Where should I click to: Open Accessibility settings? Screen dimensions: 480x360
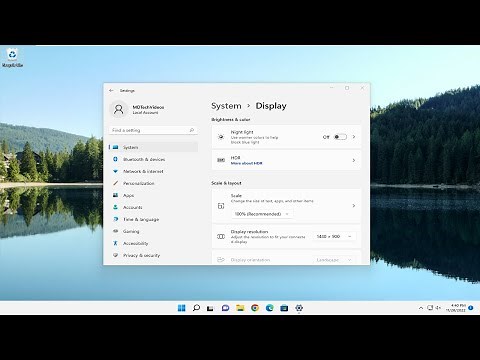(153, 243)
